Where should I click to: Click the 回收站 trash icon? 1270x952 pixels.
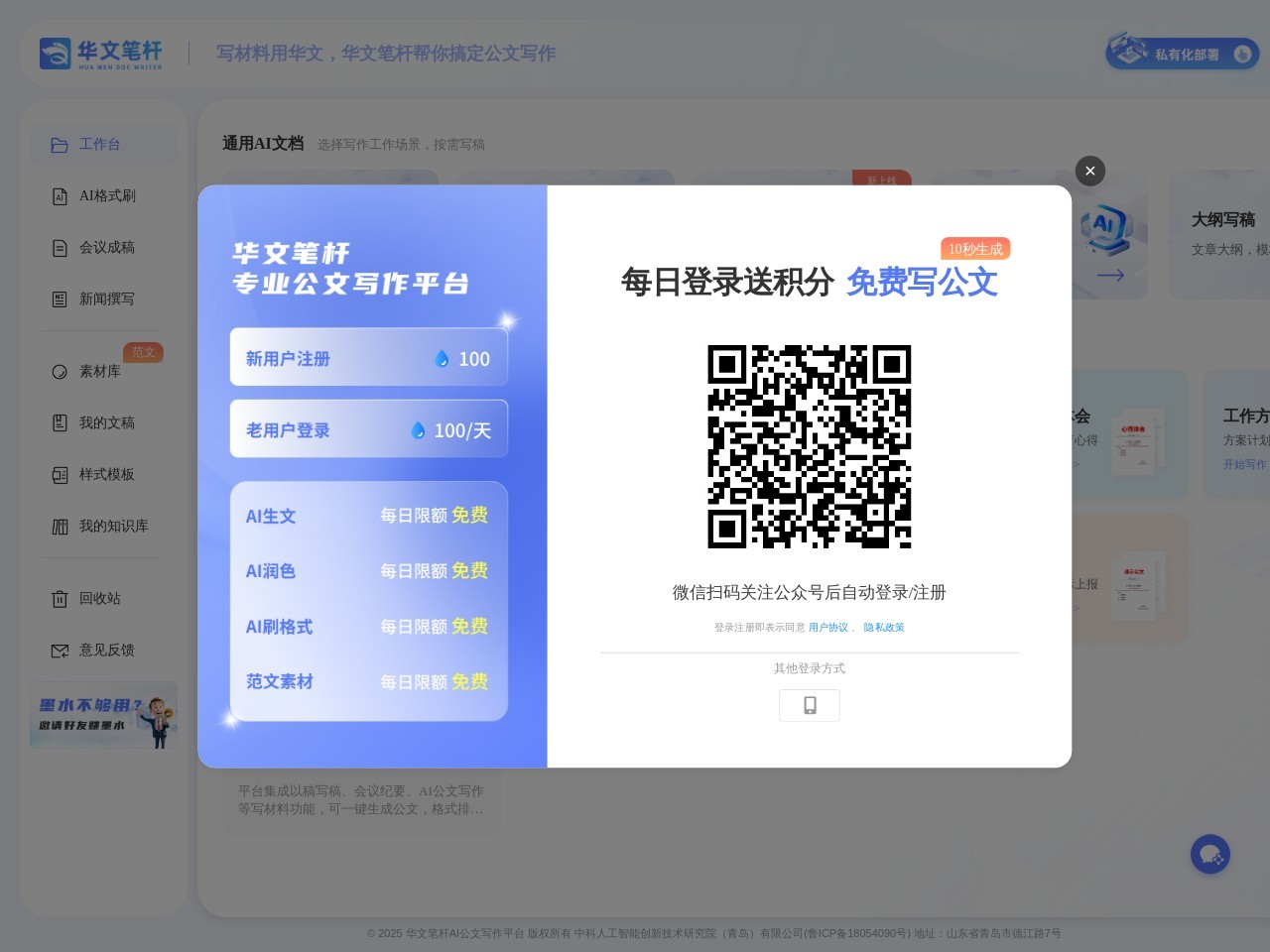coord(60,599)
